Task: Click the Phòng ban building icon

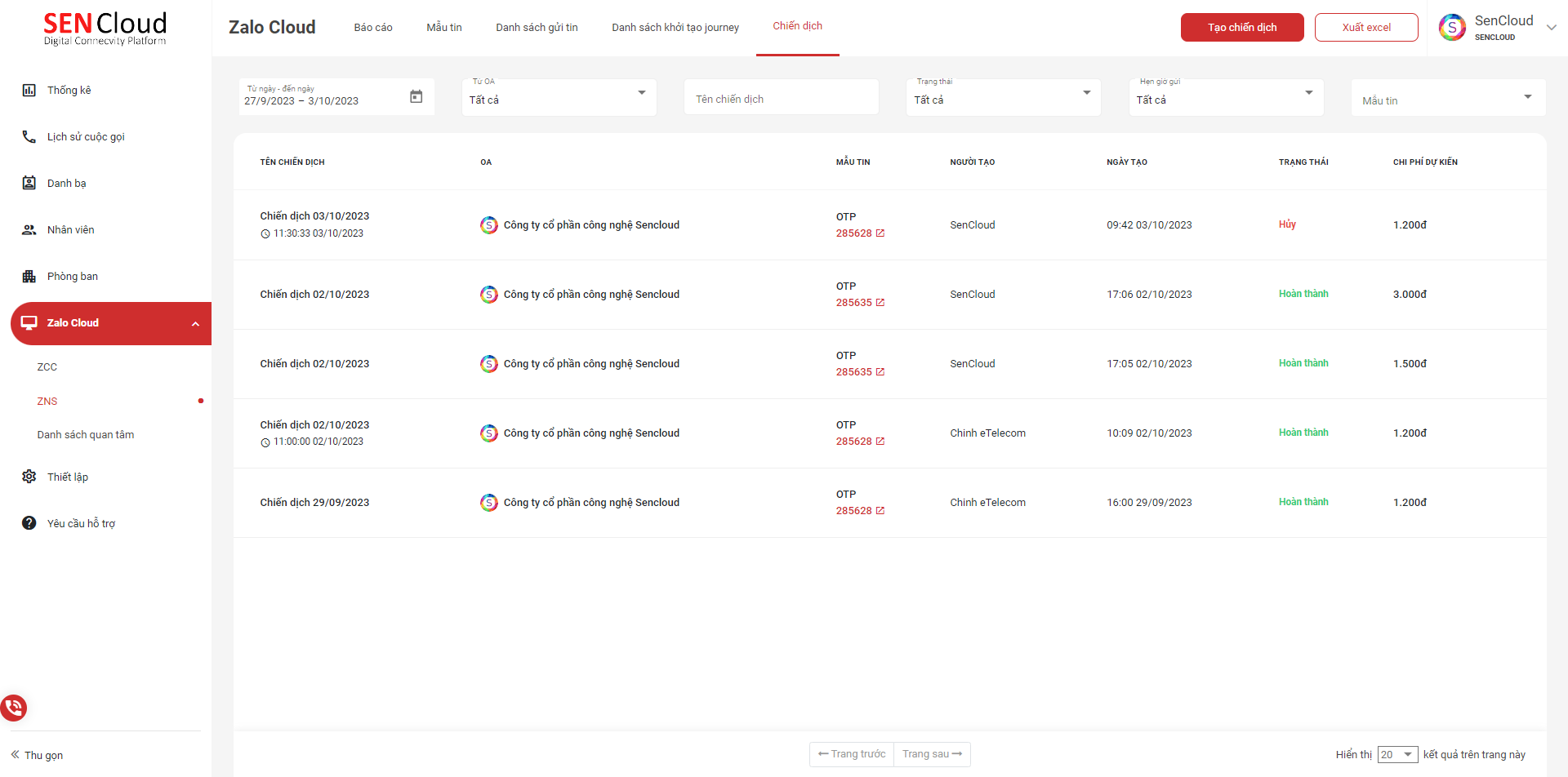Action: point(29,277)
